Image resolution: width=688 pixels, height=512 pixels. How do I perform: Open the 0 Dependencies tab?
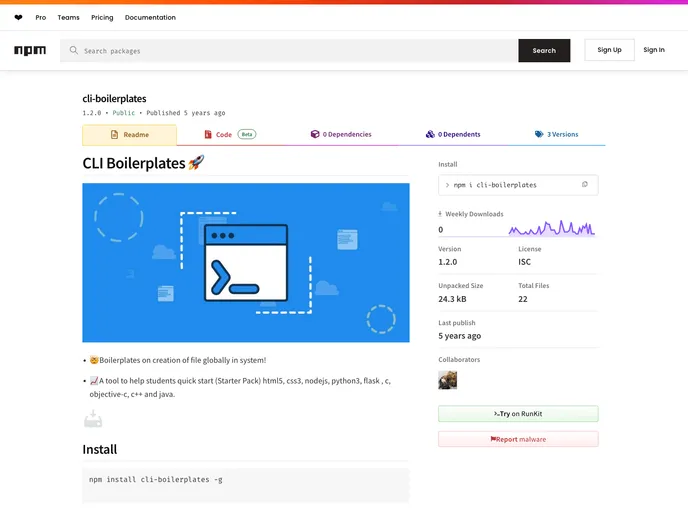coord(341,134)
